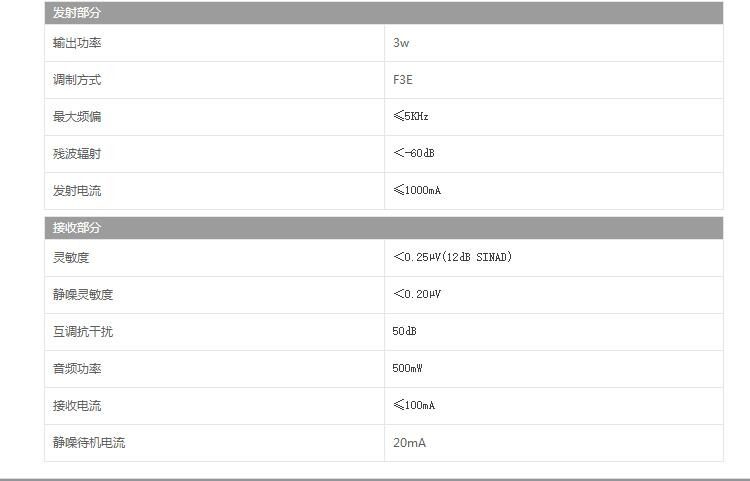750x481 pixels.
Task: Click the 3w output power value
Action: click(x=401, y=43)
